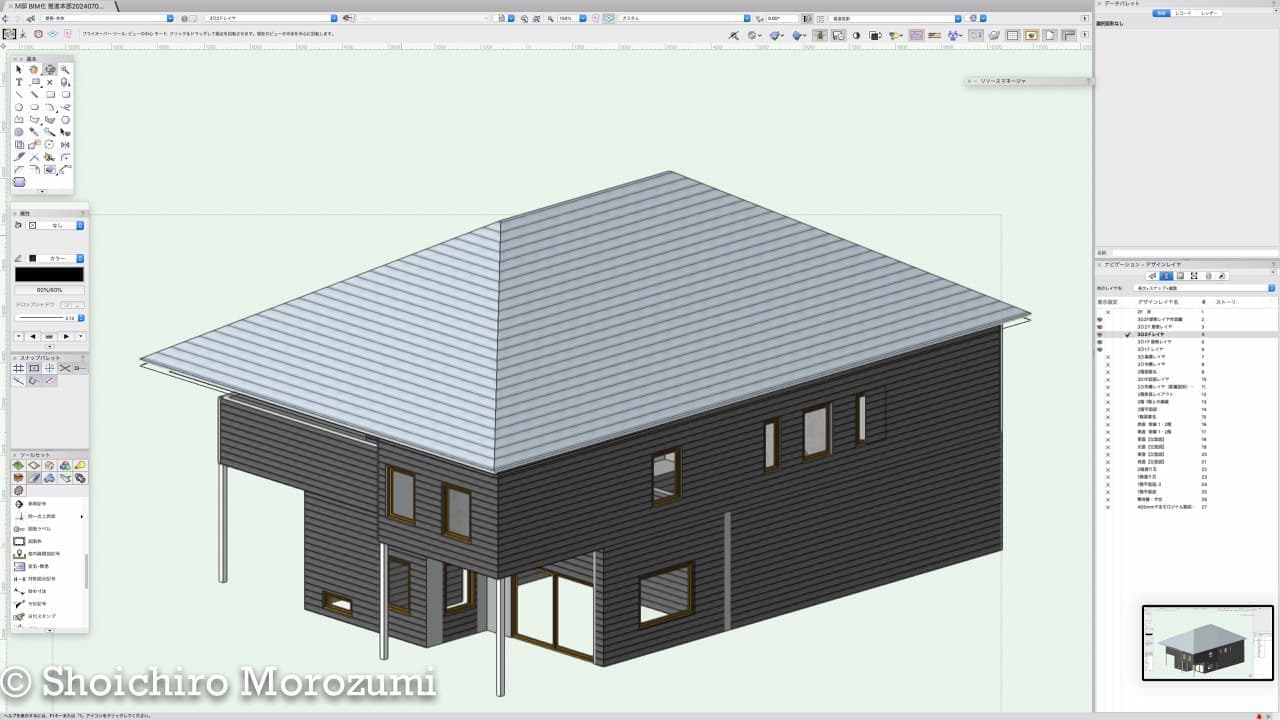Click the Circle tool icon

tap(19, 107)
